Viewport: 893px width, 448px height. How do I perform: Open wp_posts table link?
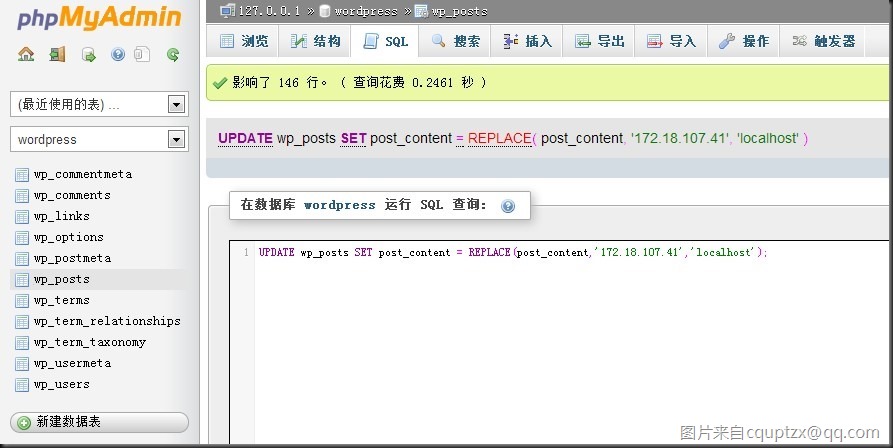click(x=62, y=280)
